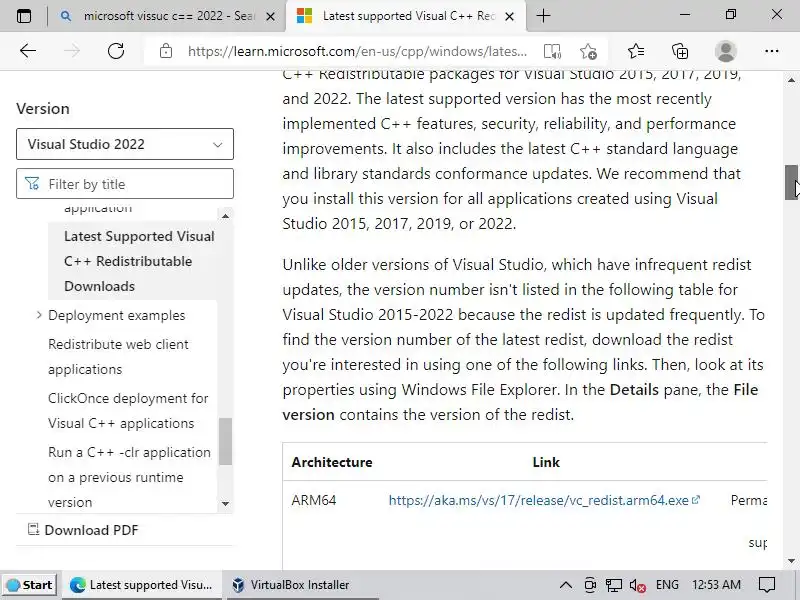
Task: Open the Favorites list
Action: [x=636, y=51]
